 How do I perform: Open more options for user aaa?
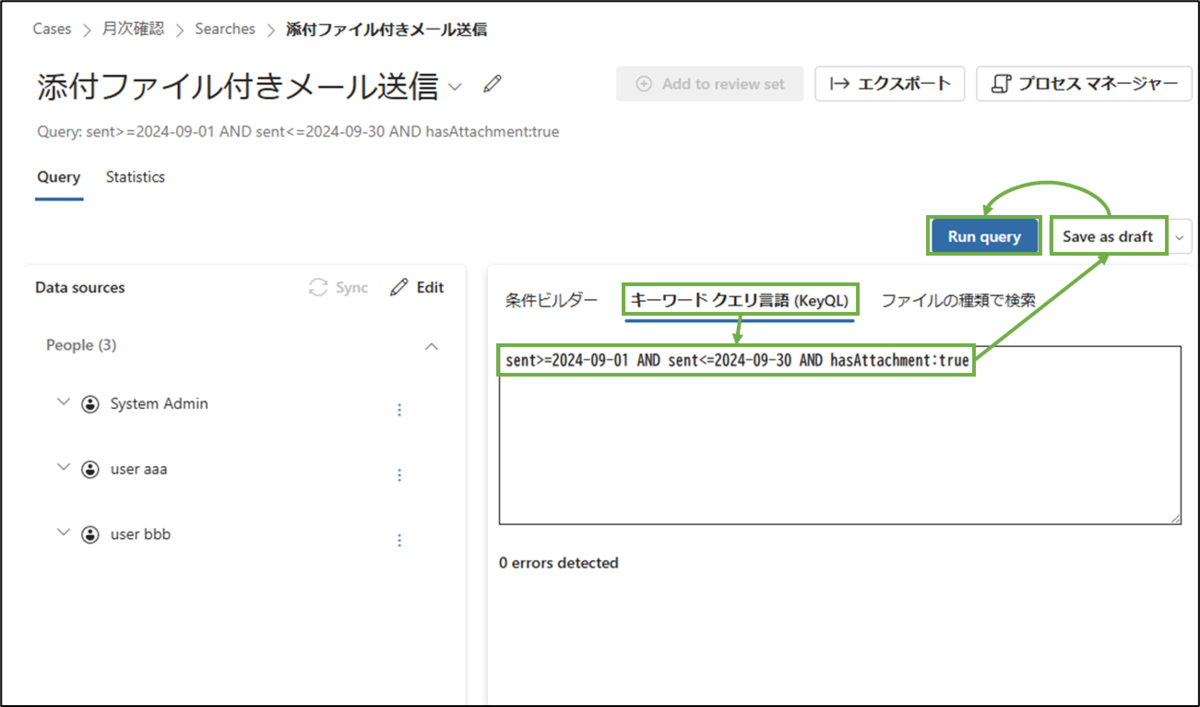(400, 475)
